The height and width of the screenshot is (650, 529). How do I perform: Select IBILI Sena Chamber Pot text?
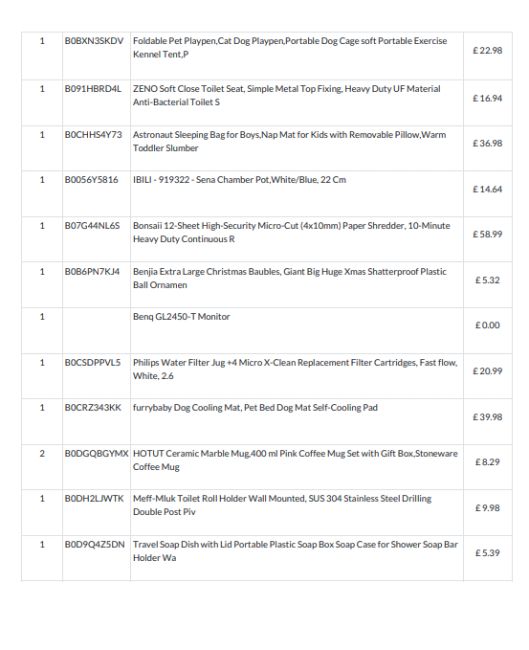click(x=239, y=180)
